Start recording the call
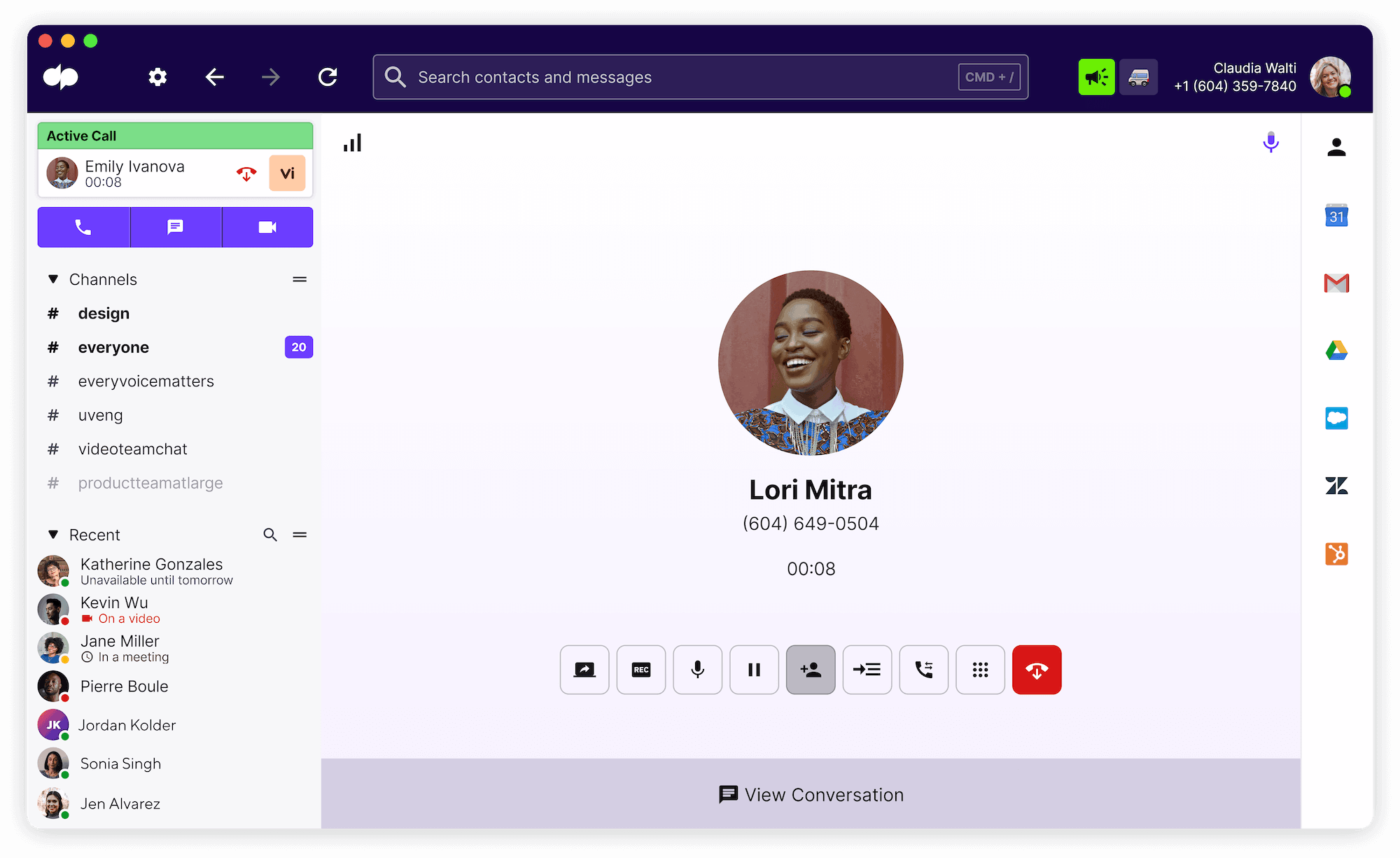Image resolution: width=1400 pixels, height=858 pixels. 640,670
